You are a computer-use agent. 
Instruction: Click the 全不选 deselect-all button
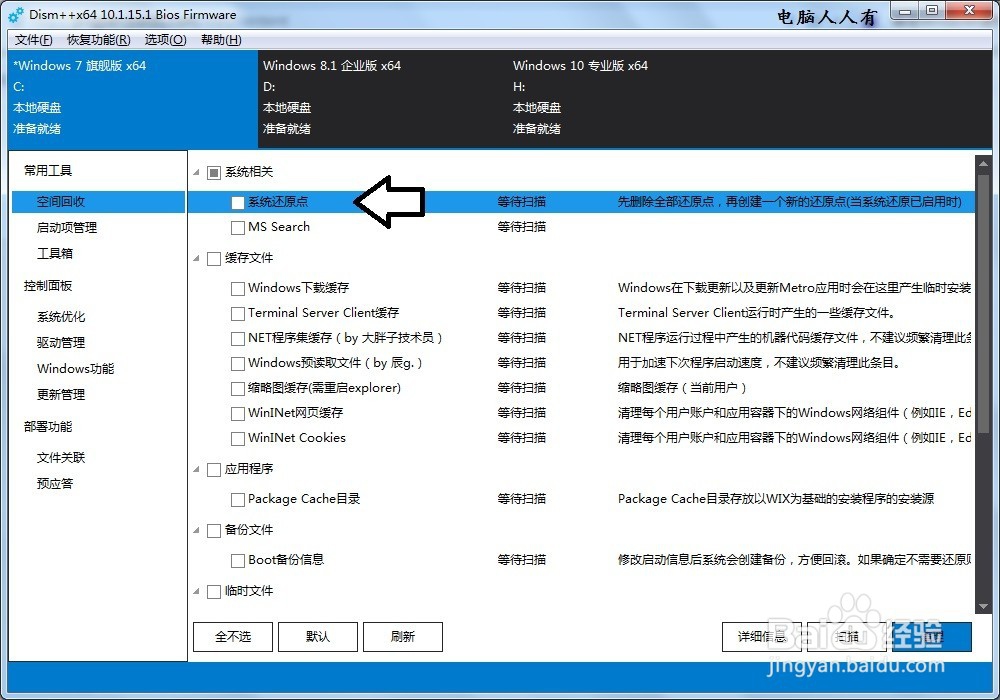point(232,637)
